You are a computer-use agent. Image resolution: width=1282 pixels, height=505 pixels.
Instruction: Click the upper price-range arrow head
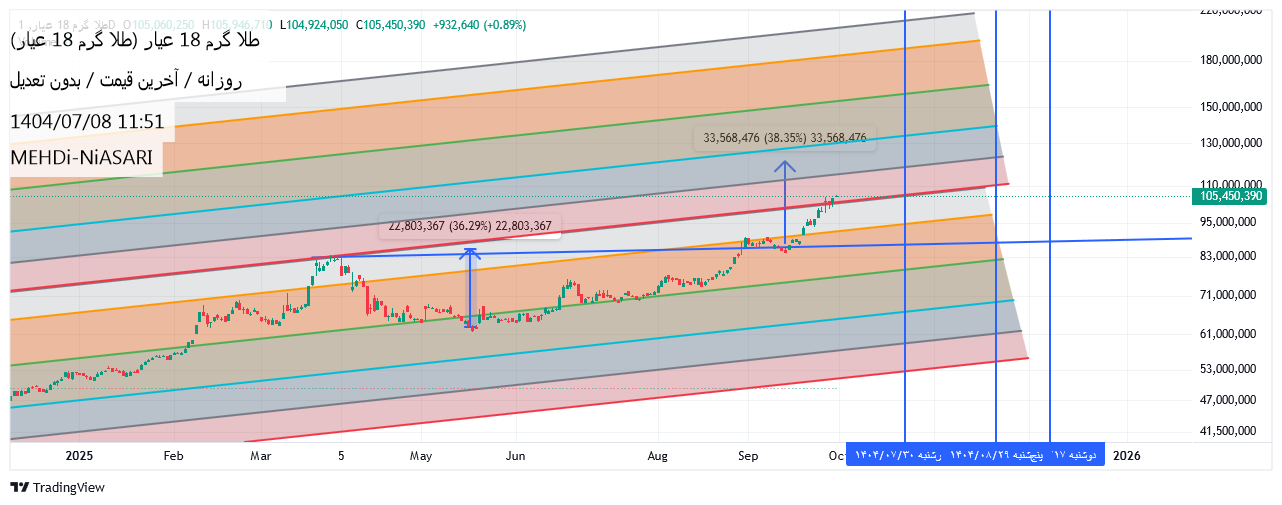tap(785, 165)
